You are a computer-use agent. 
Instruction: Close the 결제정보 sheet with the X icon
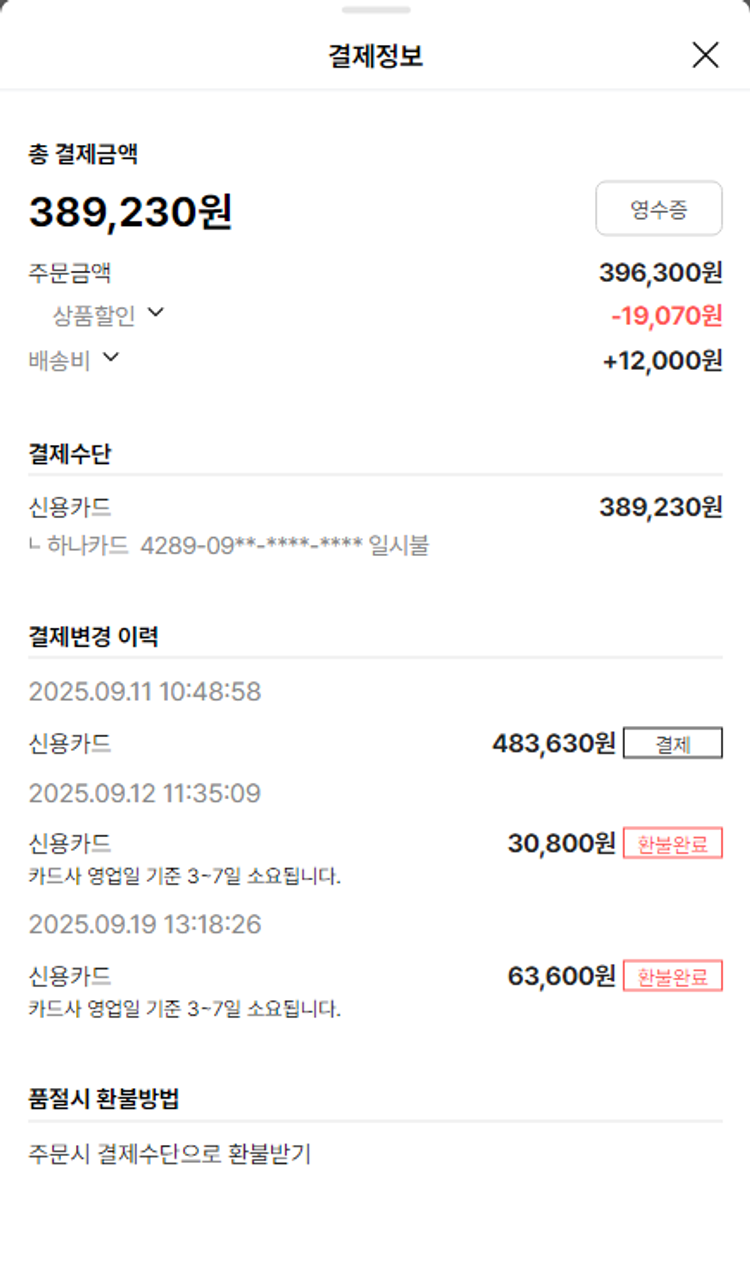(705, 56)
